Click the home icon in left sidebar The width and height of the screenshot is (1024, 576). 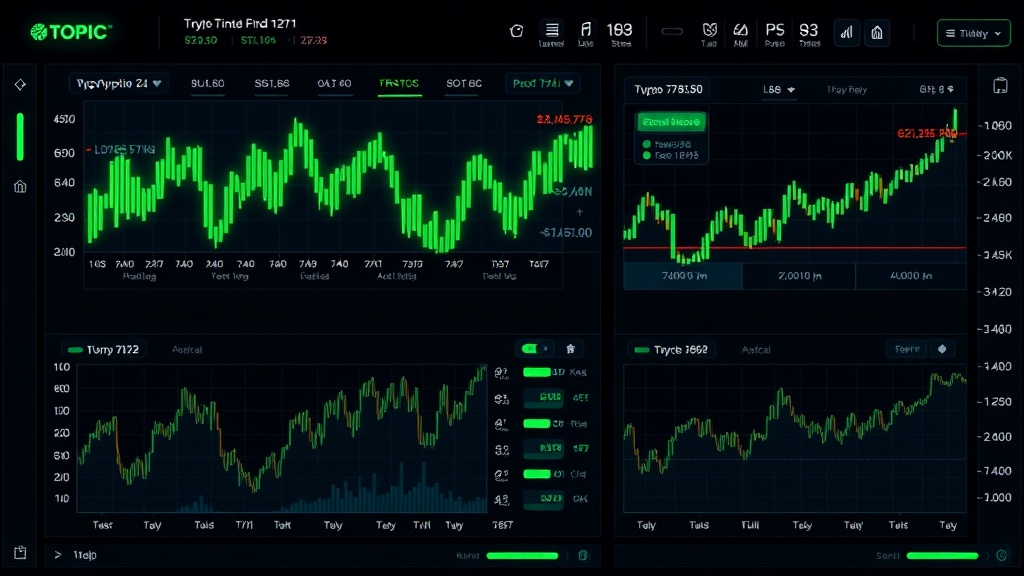[20, 187]
